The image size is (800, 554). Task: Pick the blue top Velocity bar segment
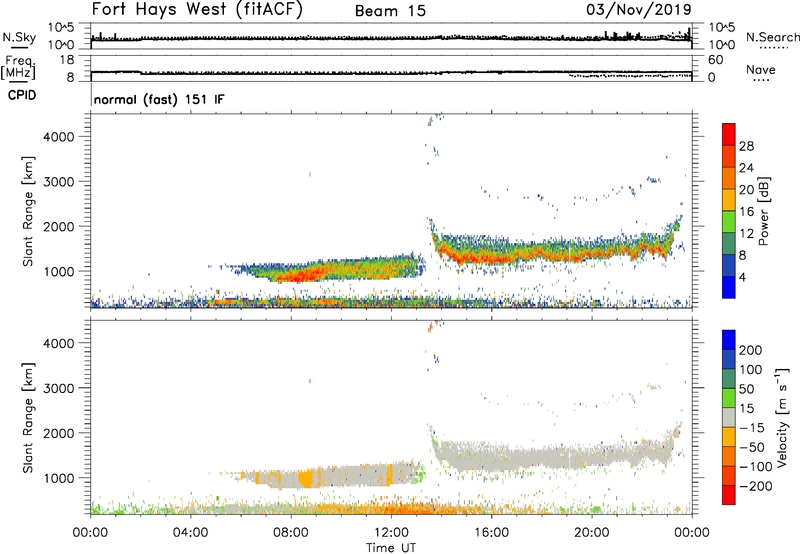click(729, 340)
